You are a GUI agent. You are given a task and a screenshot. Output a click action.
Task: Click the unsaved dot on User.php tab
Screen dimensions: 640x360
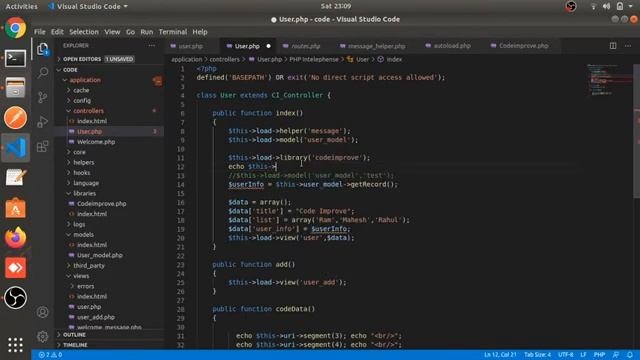coord(268,46)
